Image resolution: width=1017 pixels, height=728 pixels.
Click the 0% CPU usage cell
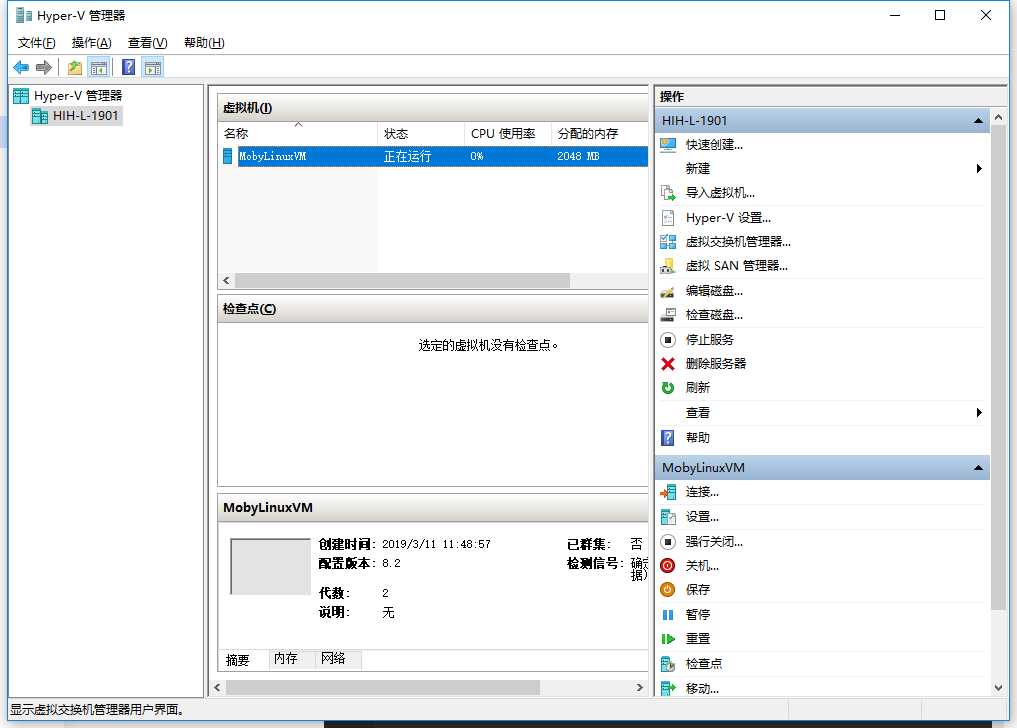click(477, 156)
